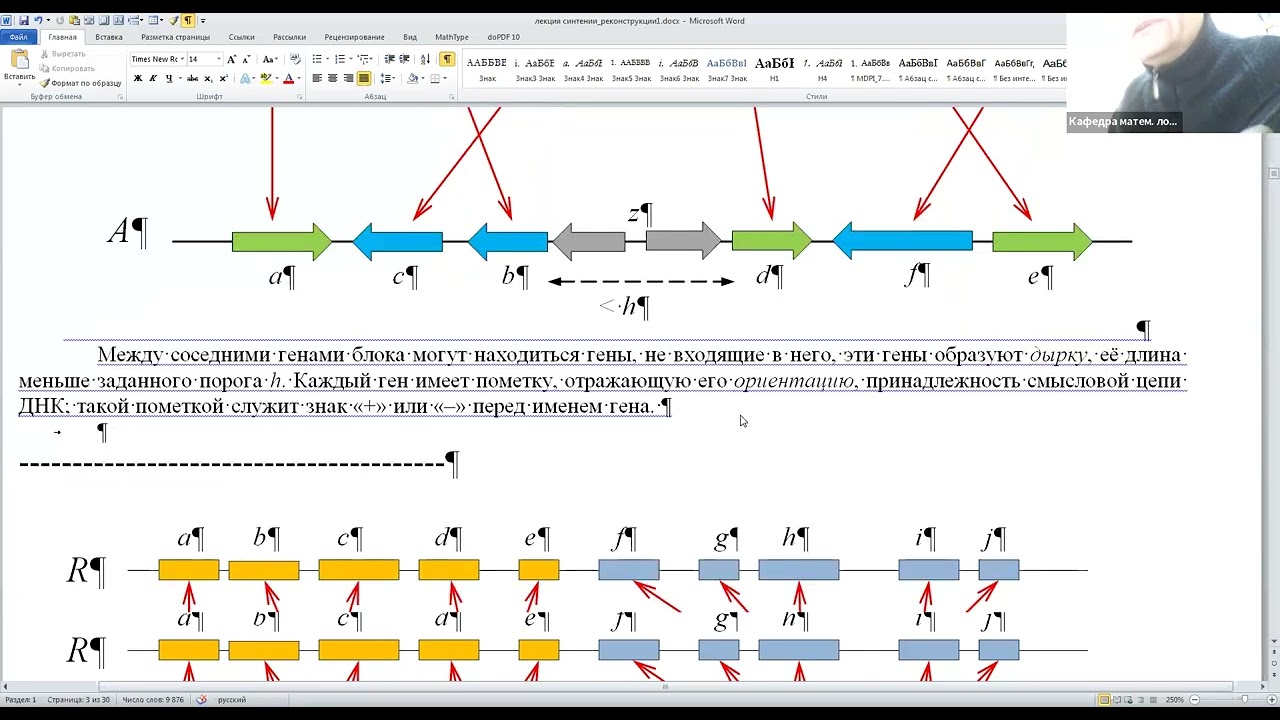Open font name combo box
The width and height of the screenshot is (1280, 720).
click(158, 59)
